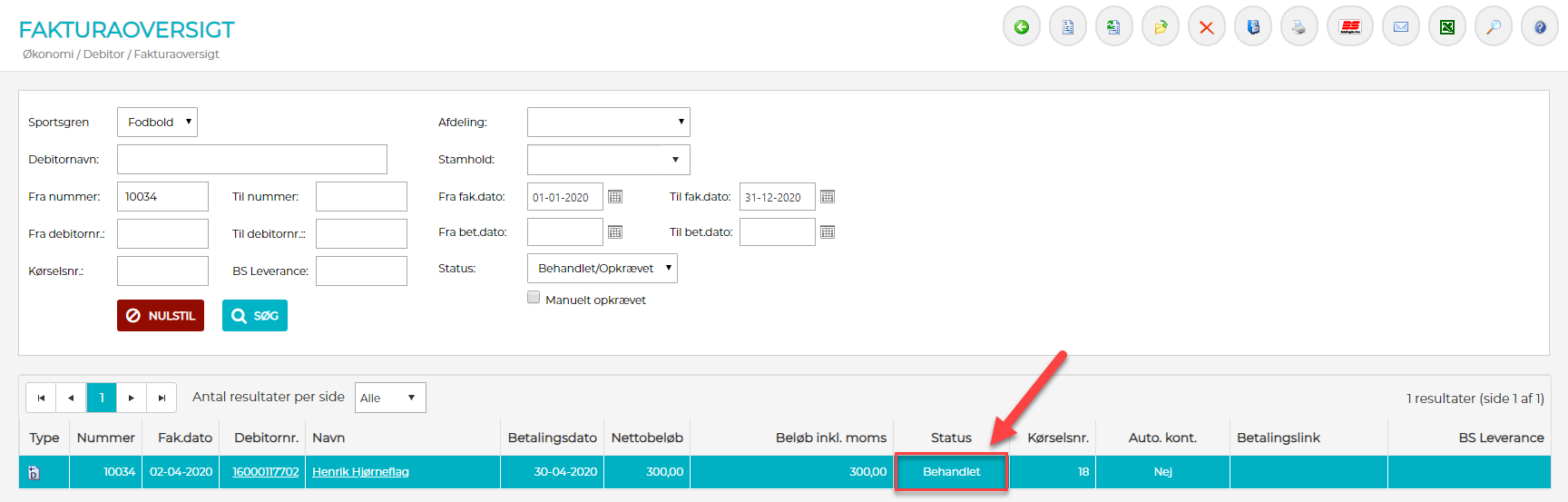
Task: Open the Sportsgren dropdown
Action: [157, 123]
